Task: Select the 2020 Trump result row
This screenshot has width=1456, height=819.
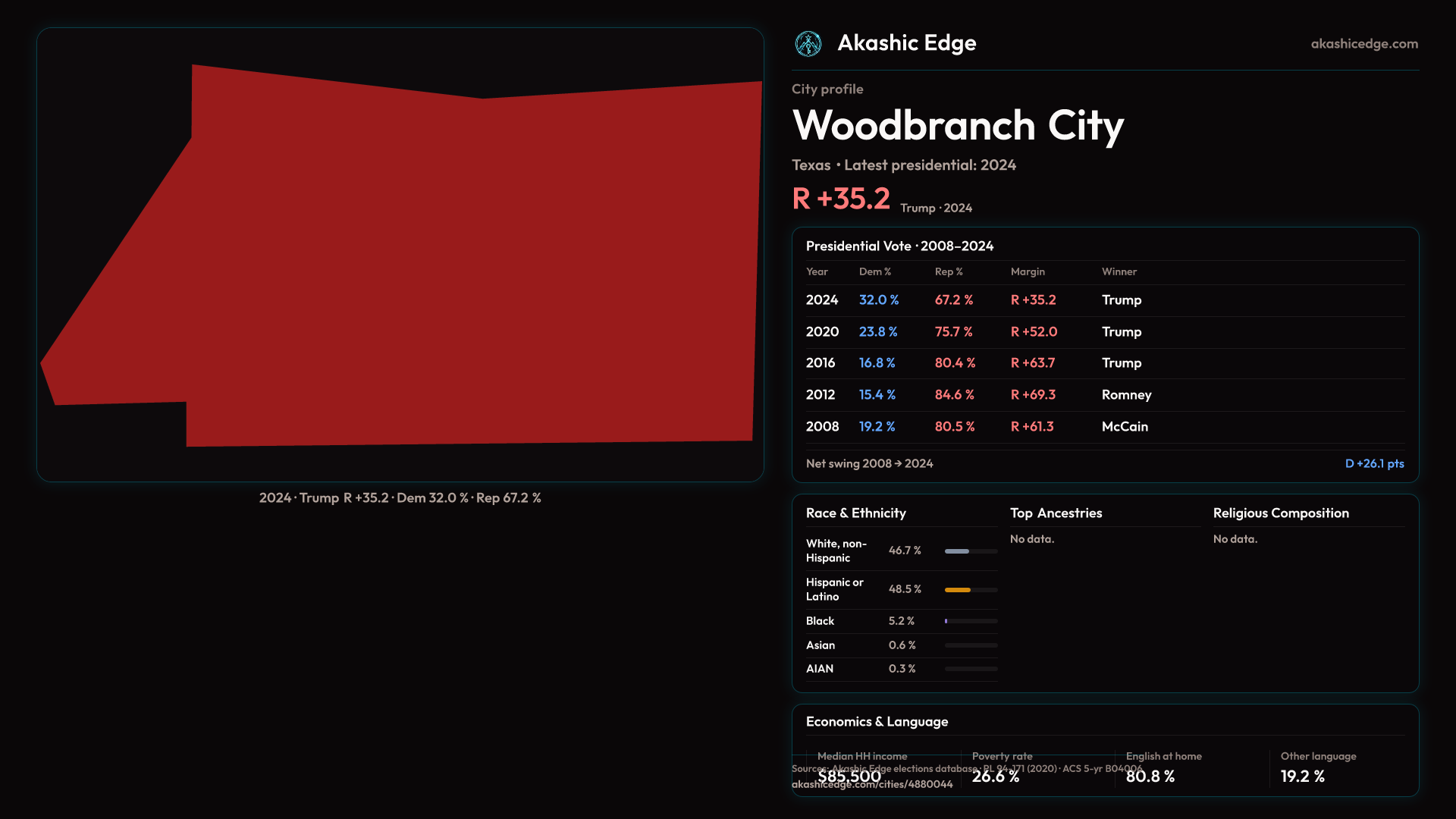Action: point(1104,332)
